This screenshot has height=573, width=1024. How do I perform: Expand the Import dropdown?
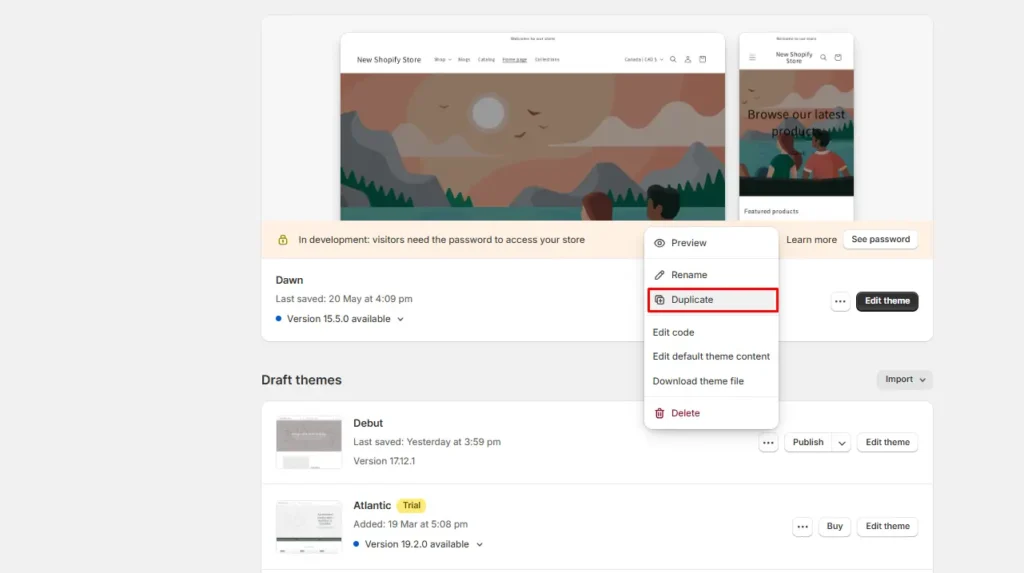pyautogui.click(x=904, y=380)
